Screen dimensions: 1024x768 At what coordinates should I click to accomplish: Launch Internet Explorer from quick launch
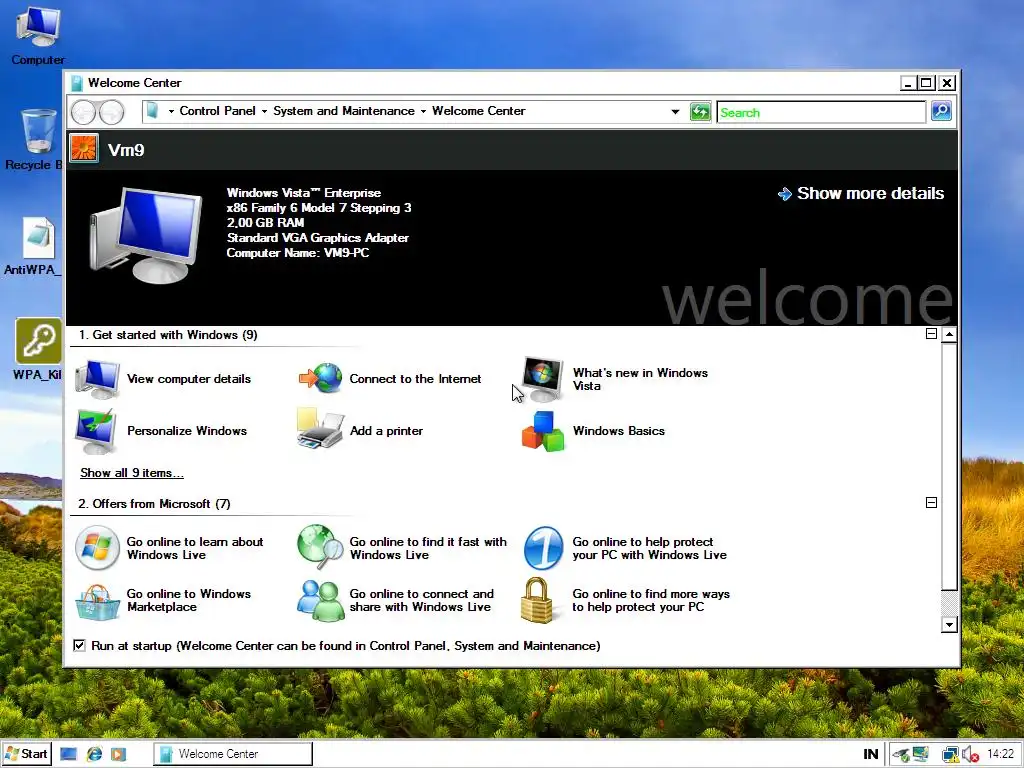[x=95, y=754]
